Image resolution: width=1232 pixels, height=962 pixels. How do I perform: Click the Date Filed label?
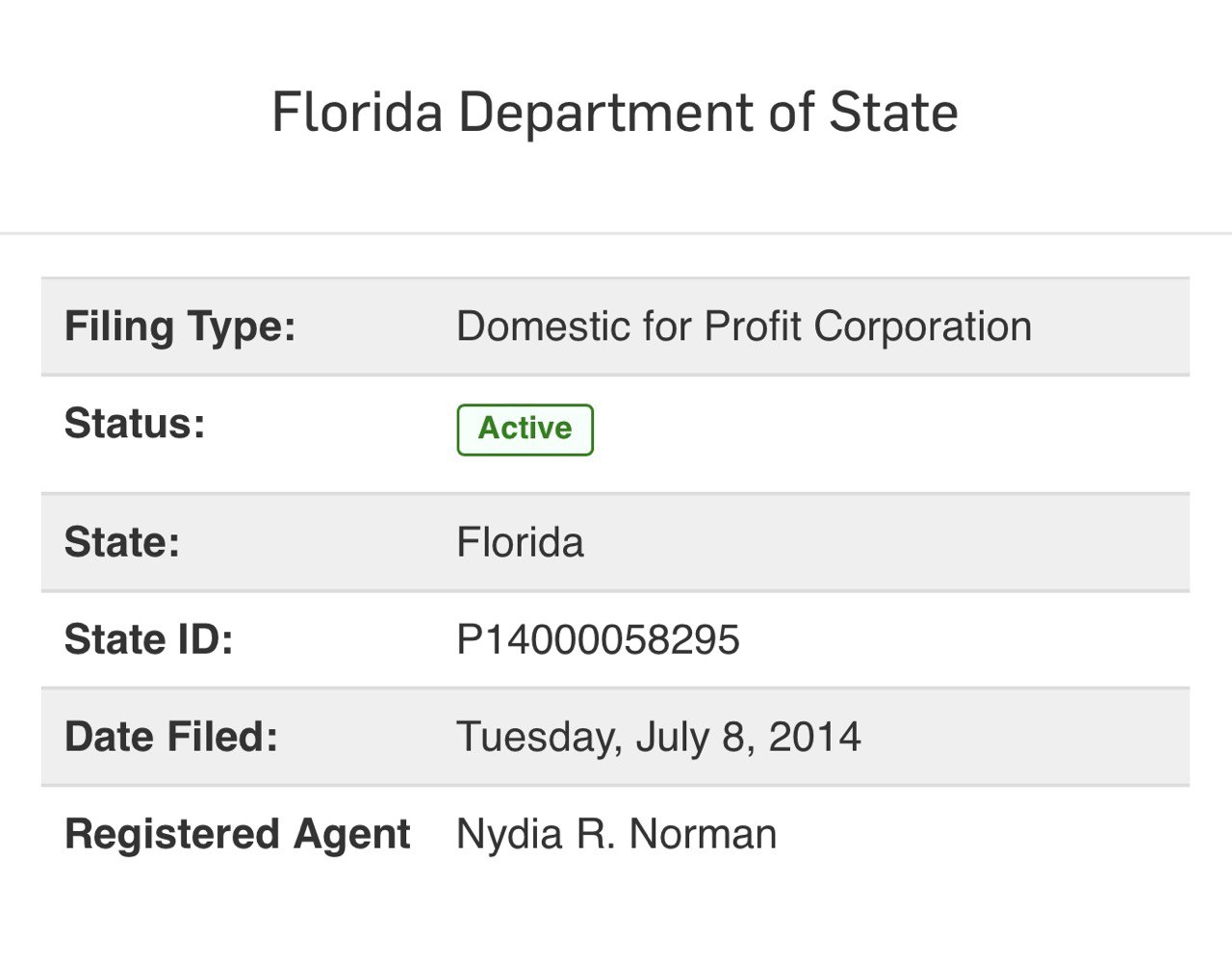pos(171,737)
